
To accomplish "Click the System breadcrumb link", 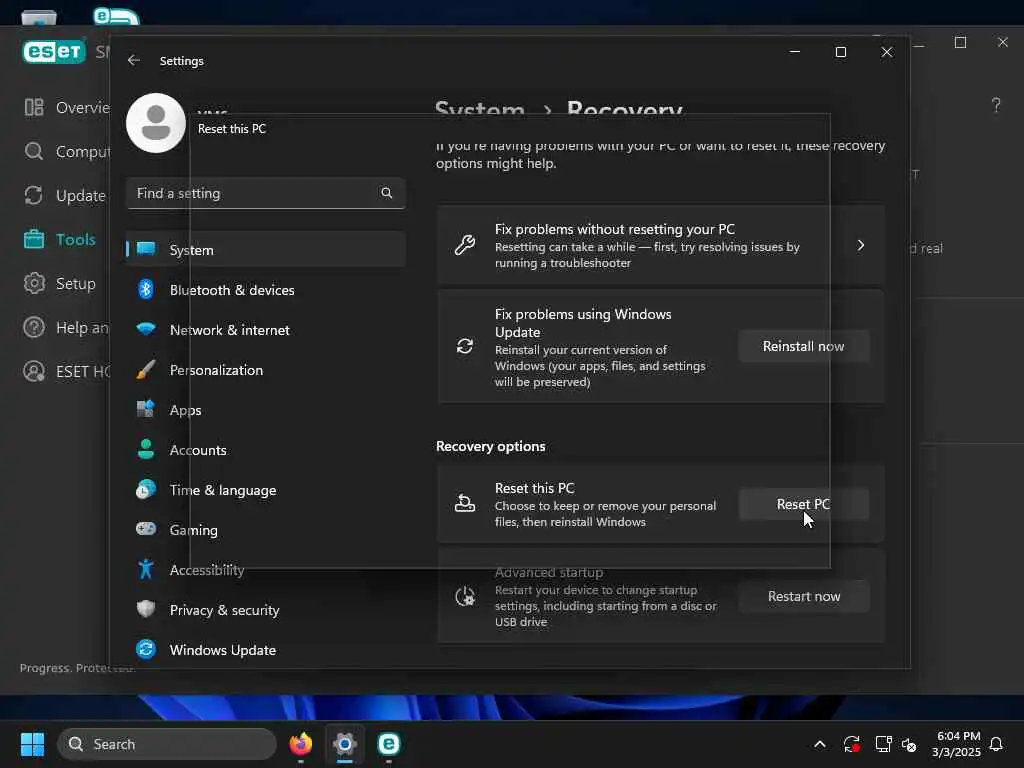I will pos(480,108).
